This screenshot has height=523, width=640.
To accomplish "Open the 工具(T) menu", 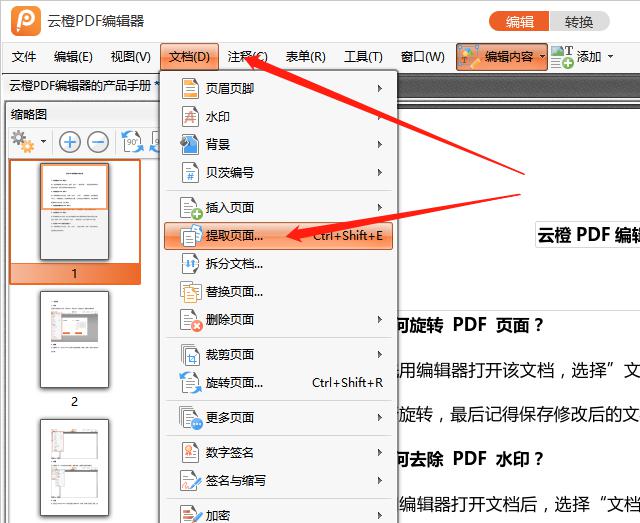I will pyautogui.click(x=363, y=57).
